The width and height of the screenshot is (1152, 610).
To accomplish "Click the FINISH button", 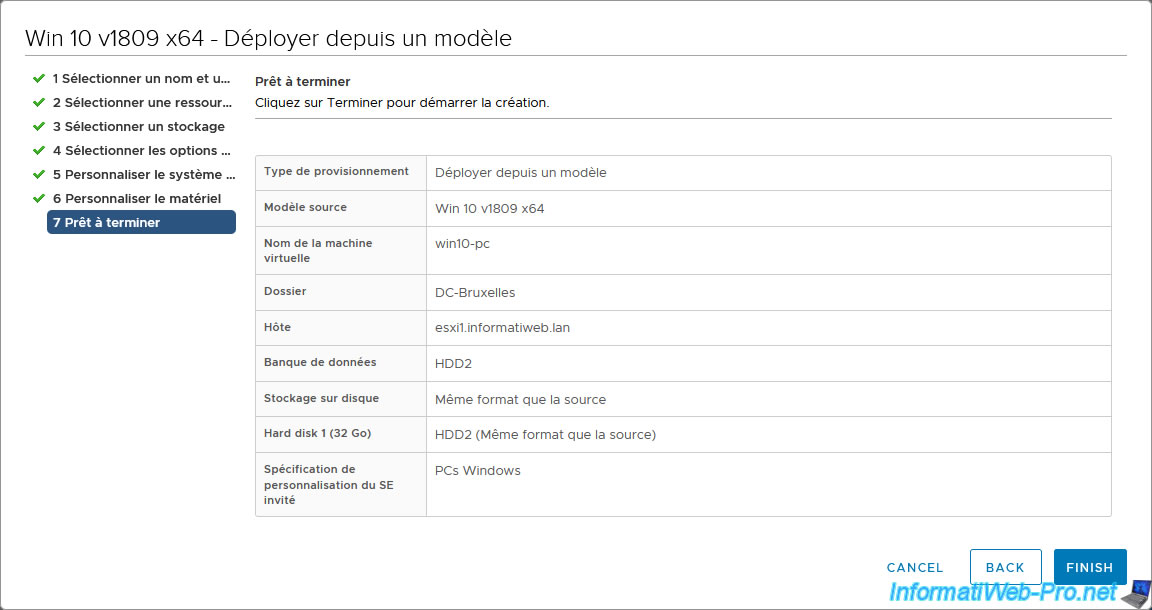I will click(1090, 567).
